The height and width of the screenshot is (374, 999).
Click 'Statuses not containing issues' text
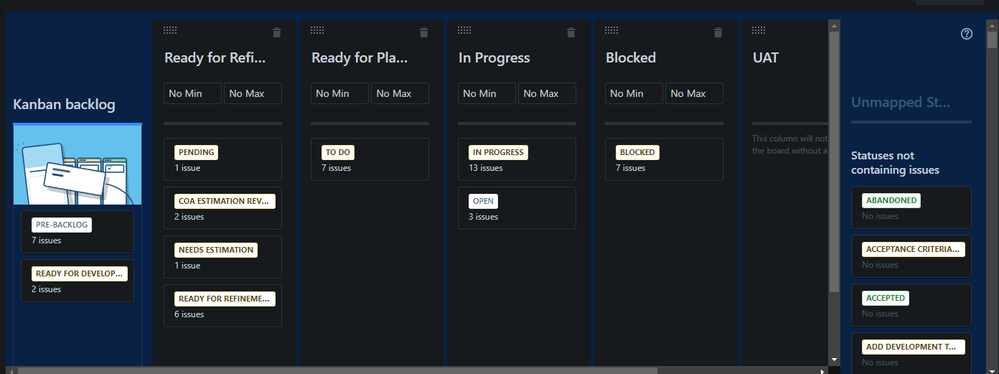pyautogui.click(x=895, y=163)
